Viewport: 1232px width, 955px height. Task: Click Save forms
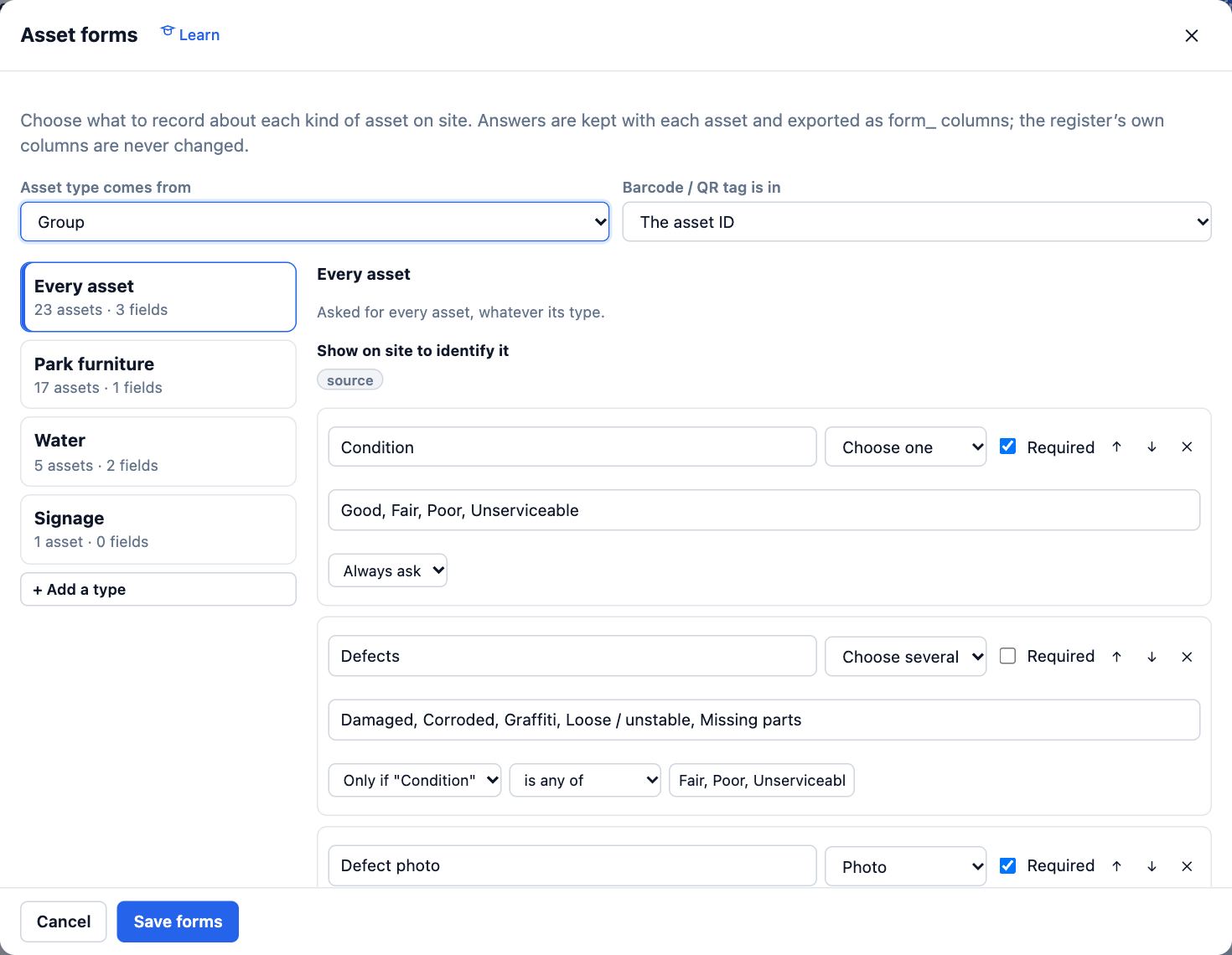(x=178, y=921)
